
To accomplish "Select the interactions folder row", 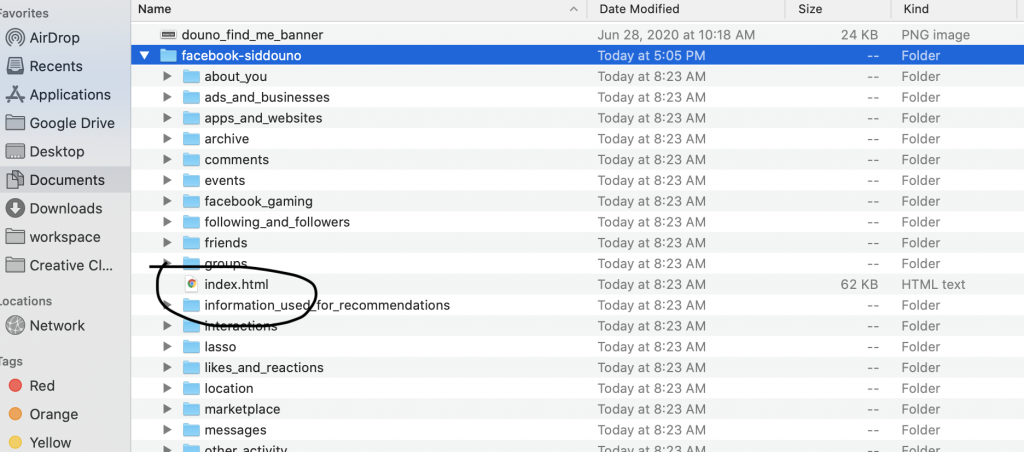I will click(577, 326).
